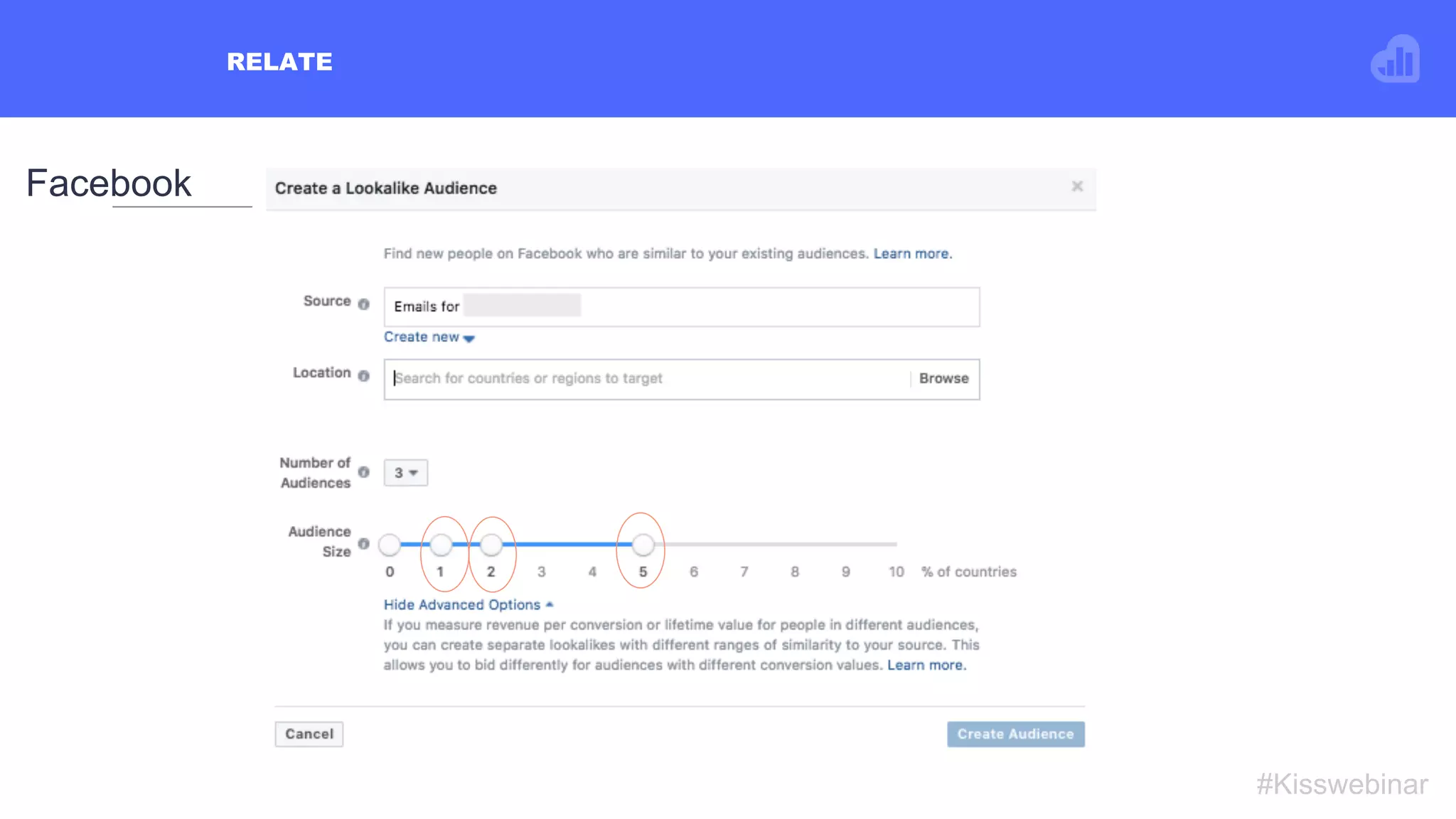The height and width of the screenshot is (819, 1456).
Task: Click Learn more link under advanced options
Action: (x=926, y=665)
